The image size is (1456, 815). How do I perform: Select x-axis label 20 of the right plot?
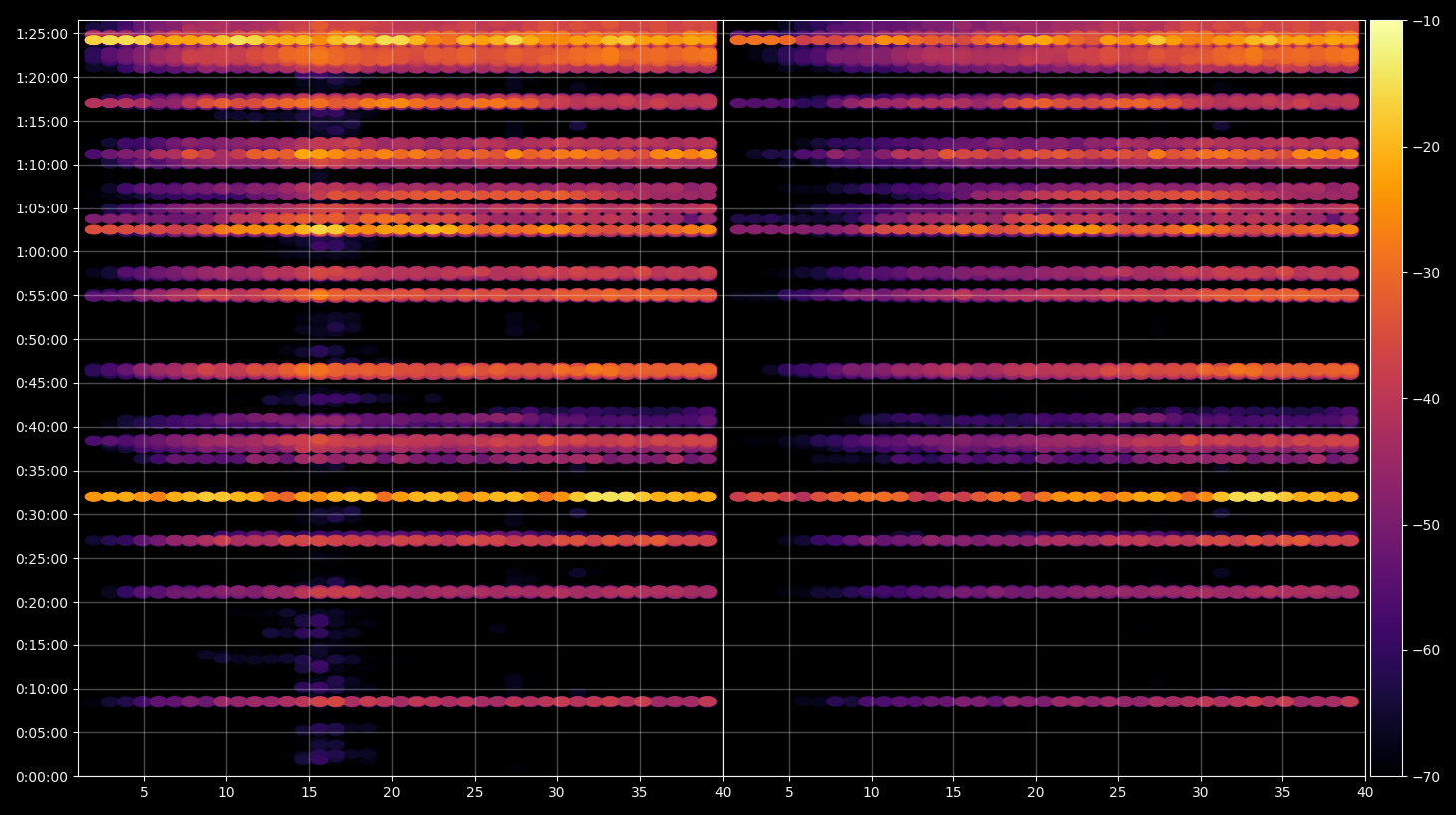point(1036,793)
